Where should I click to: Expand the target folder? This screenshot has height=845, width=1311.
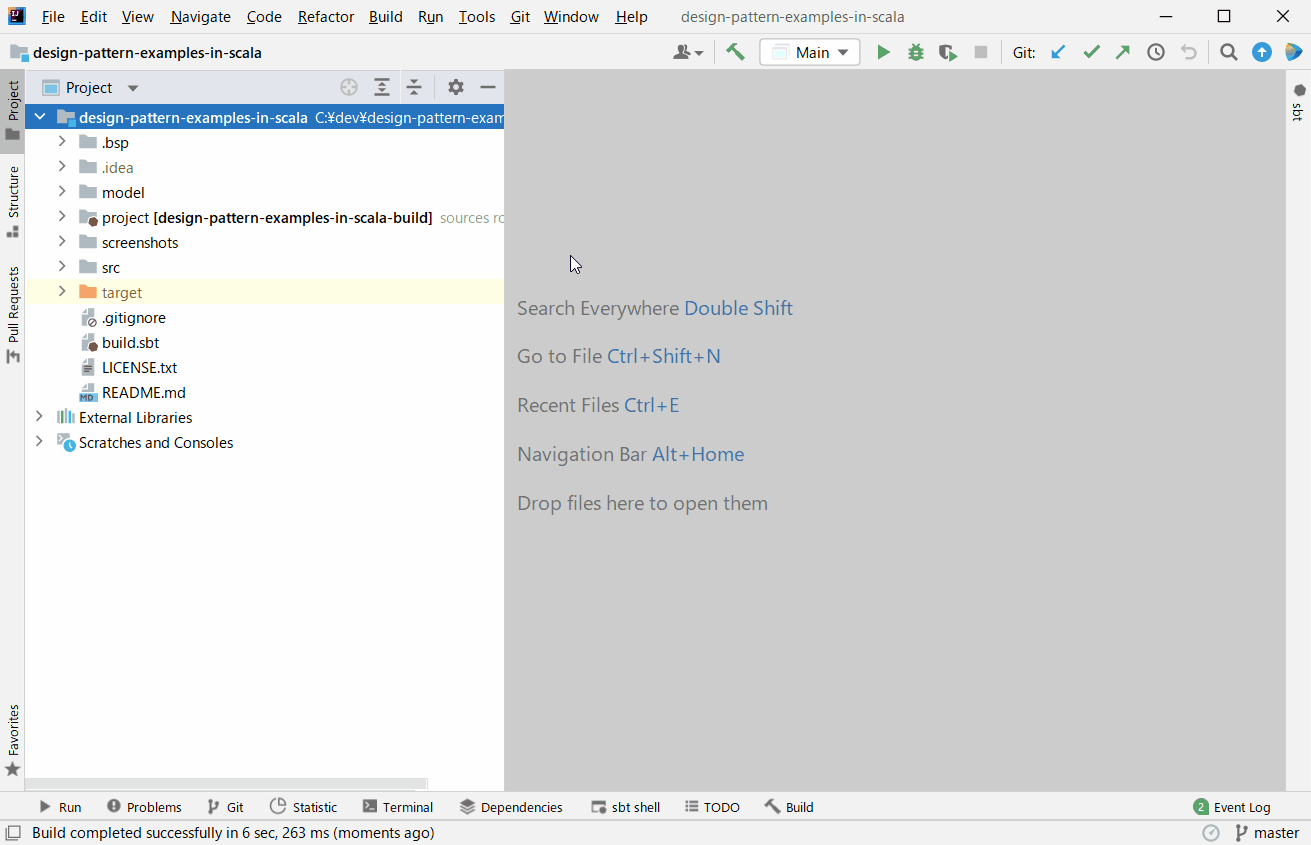click(62, 292)
